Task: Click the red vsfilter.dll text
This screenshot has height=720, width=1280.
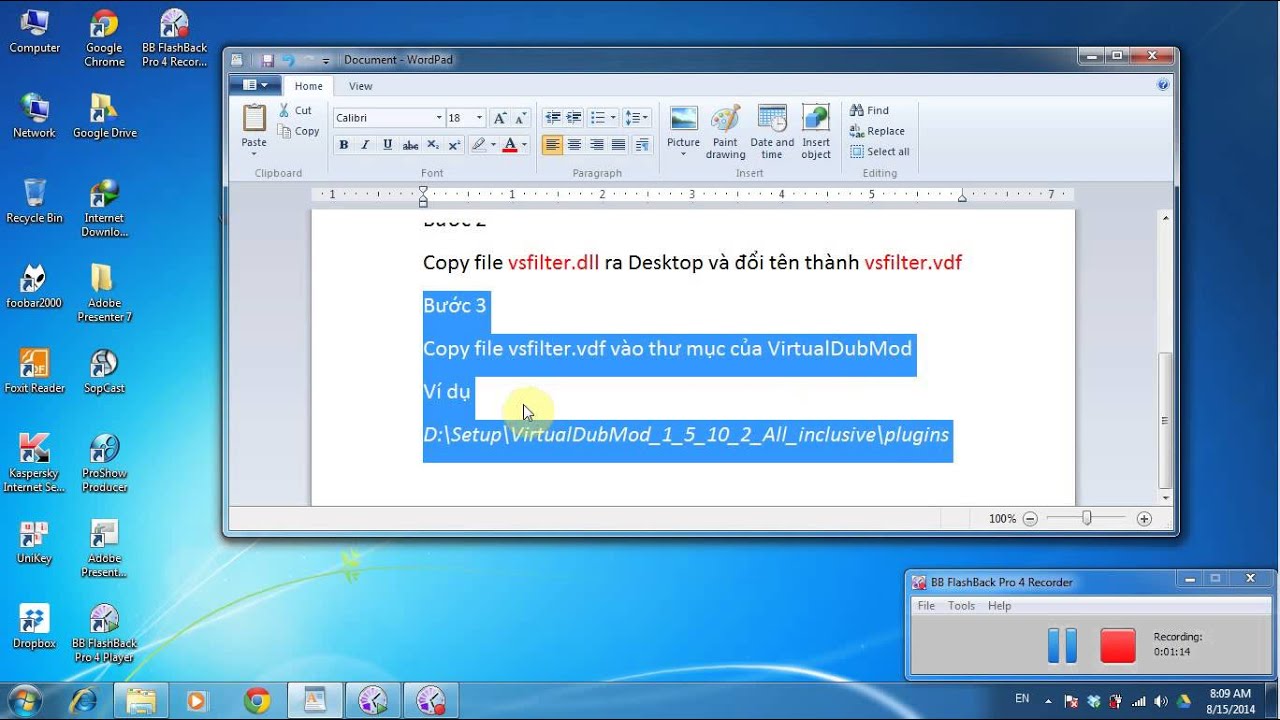Action: (553, 262)
